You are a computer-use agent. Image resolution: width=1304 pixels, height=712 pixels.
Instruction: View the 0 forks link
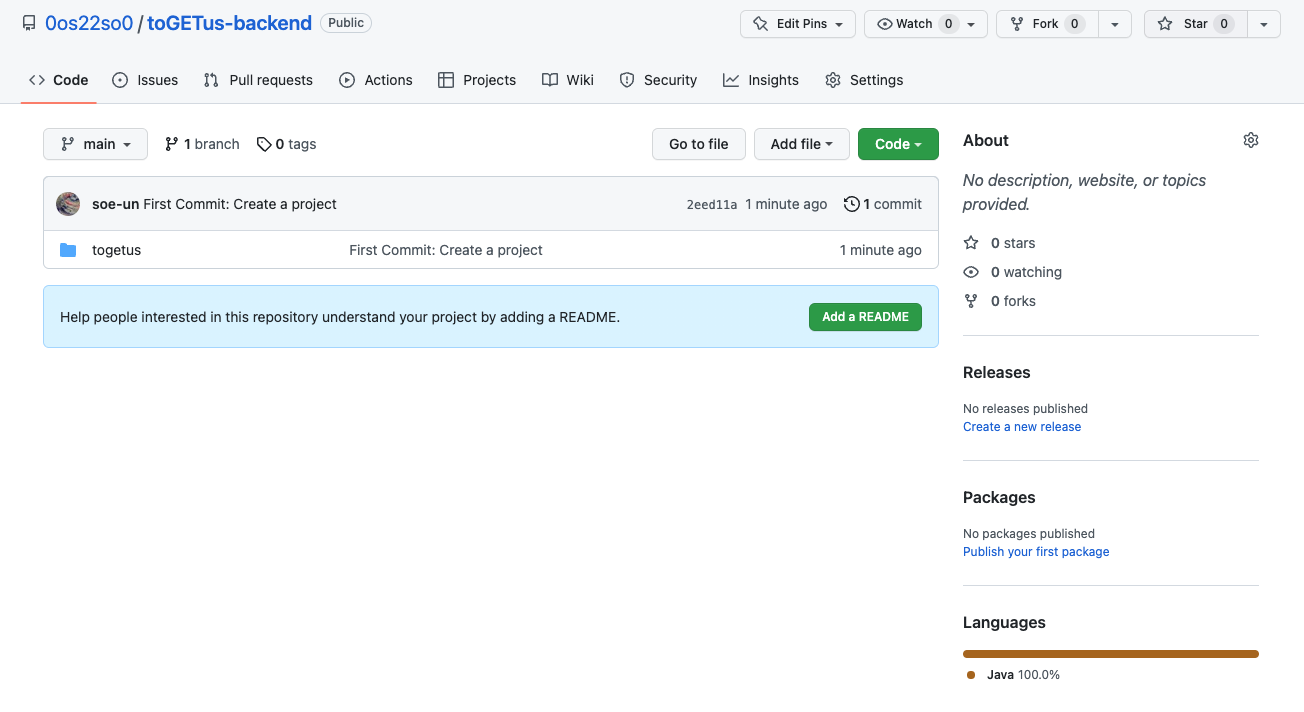tap(1000, 301)
